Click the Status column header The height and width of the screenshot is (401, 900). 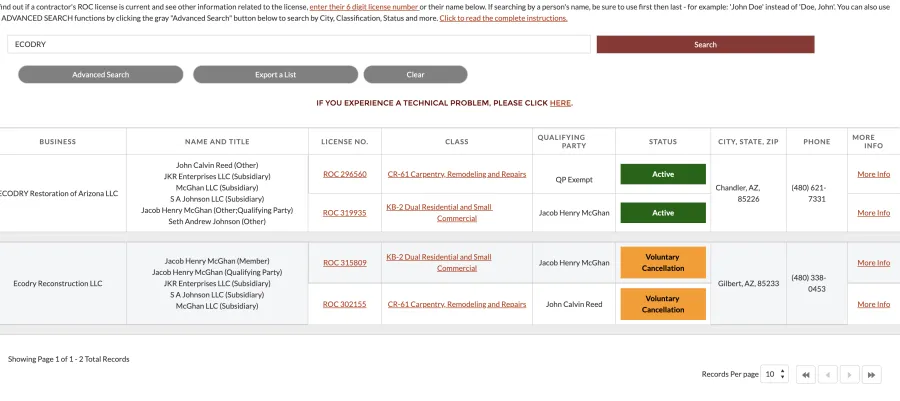(662, 142)
